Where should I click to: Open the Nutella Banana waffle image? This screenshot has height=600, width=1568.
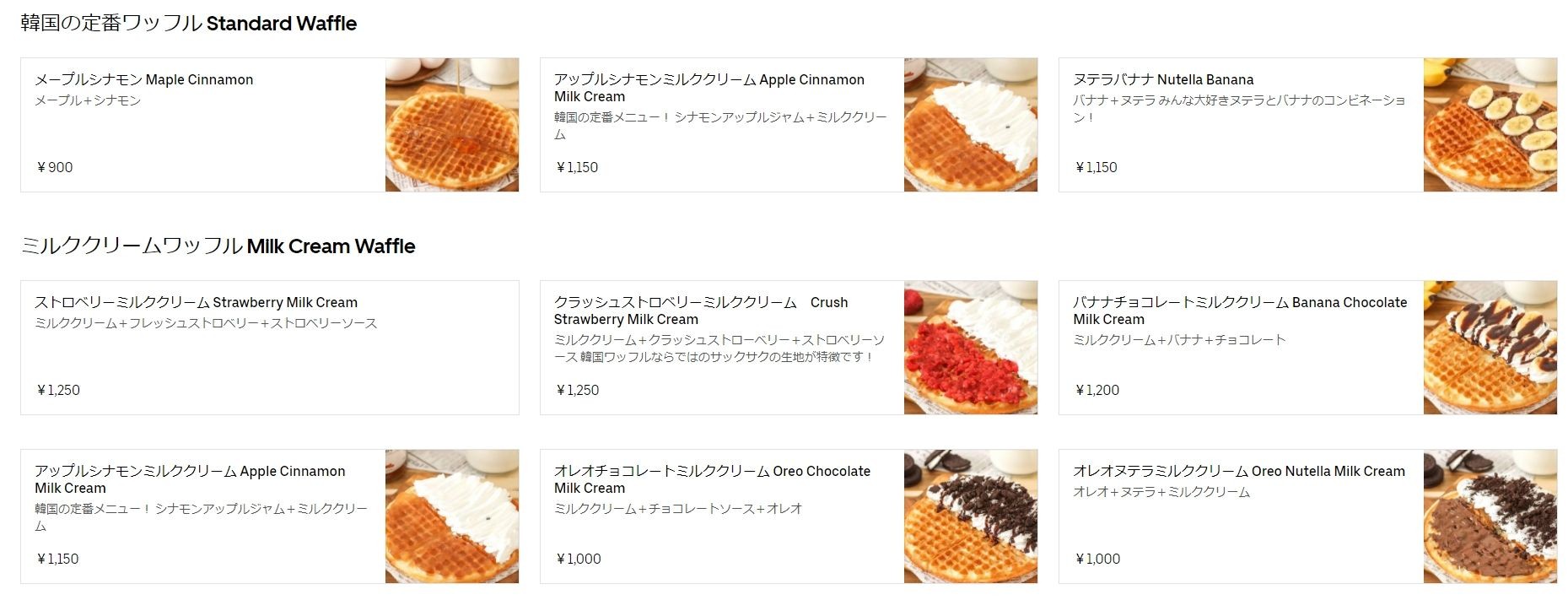click(1490, 125)
